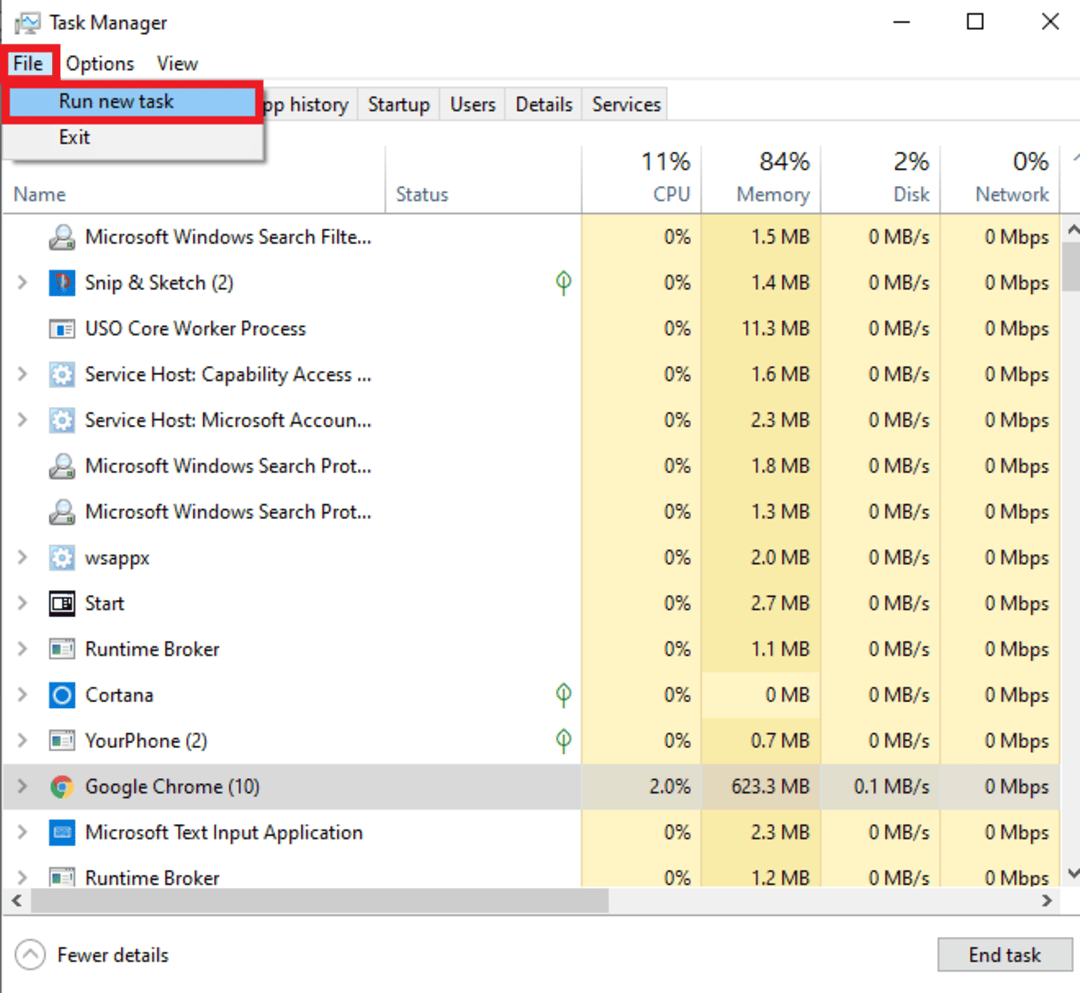
Task: Click the Snip & Sketch app icon
Action: point(62,283)
